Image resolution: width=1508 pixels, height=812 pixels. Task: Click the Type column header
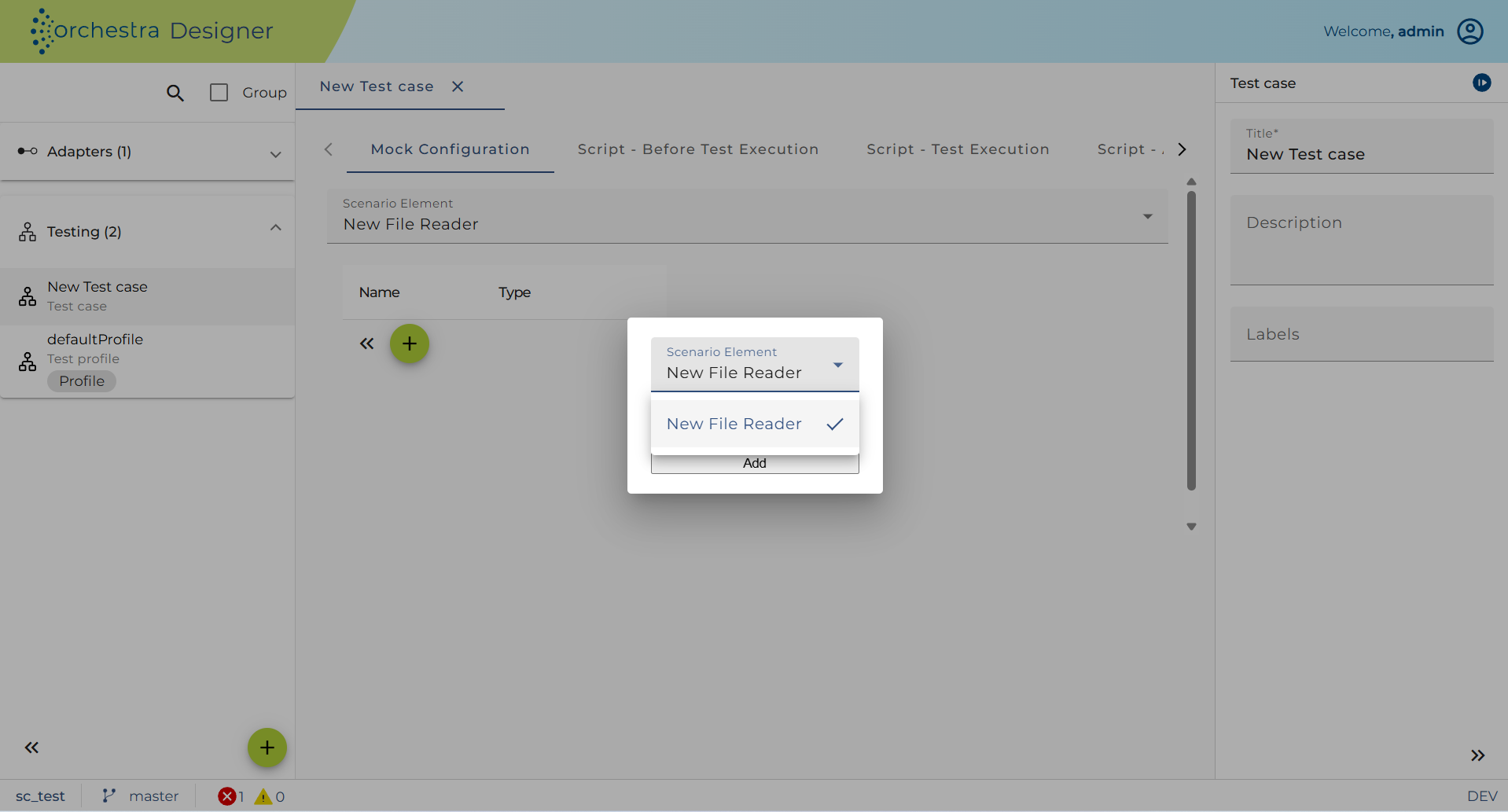coord(514,292)
